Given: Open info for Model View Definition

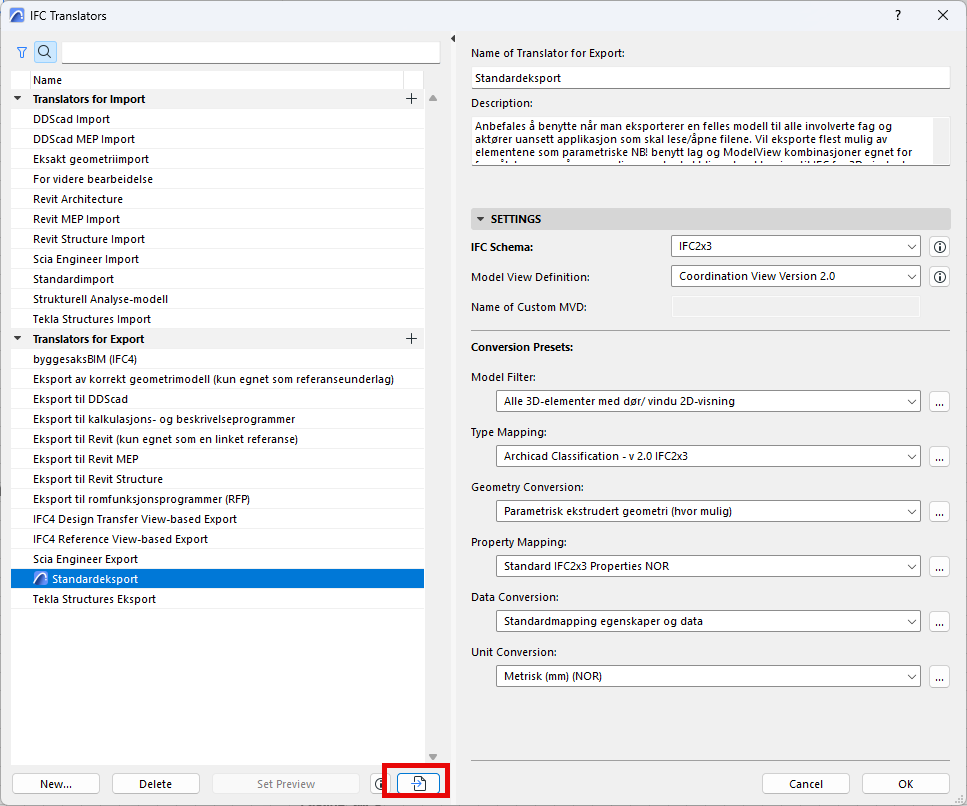Looking at the screenshot, I should click(x=939, y=277).
